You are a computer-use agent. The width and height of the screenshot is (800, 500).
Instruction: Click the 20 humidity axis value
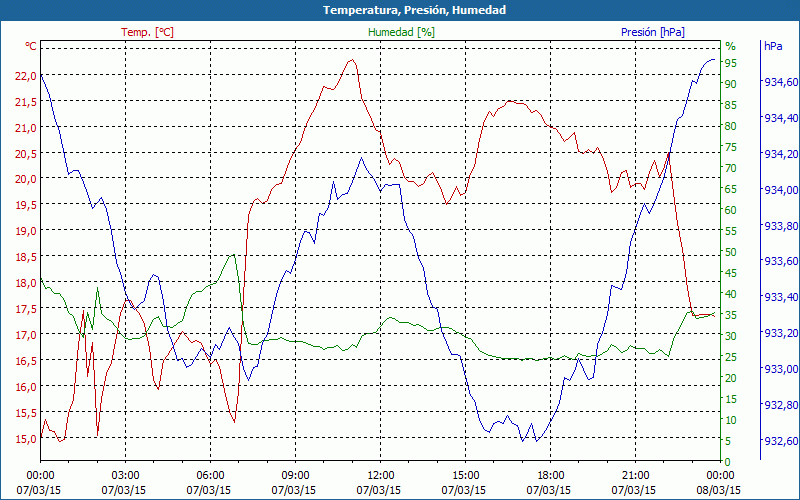(731, 378)
